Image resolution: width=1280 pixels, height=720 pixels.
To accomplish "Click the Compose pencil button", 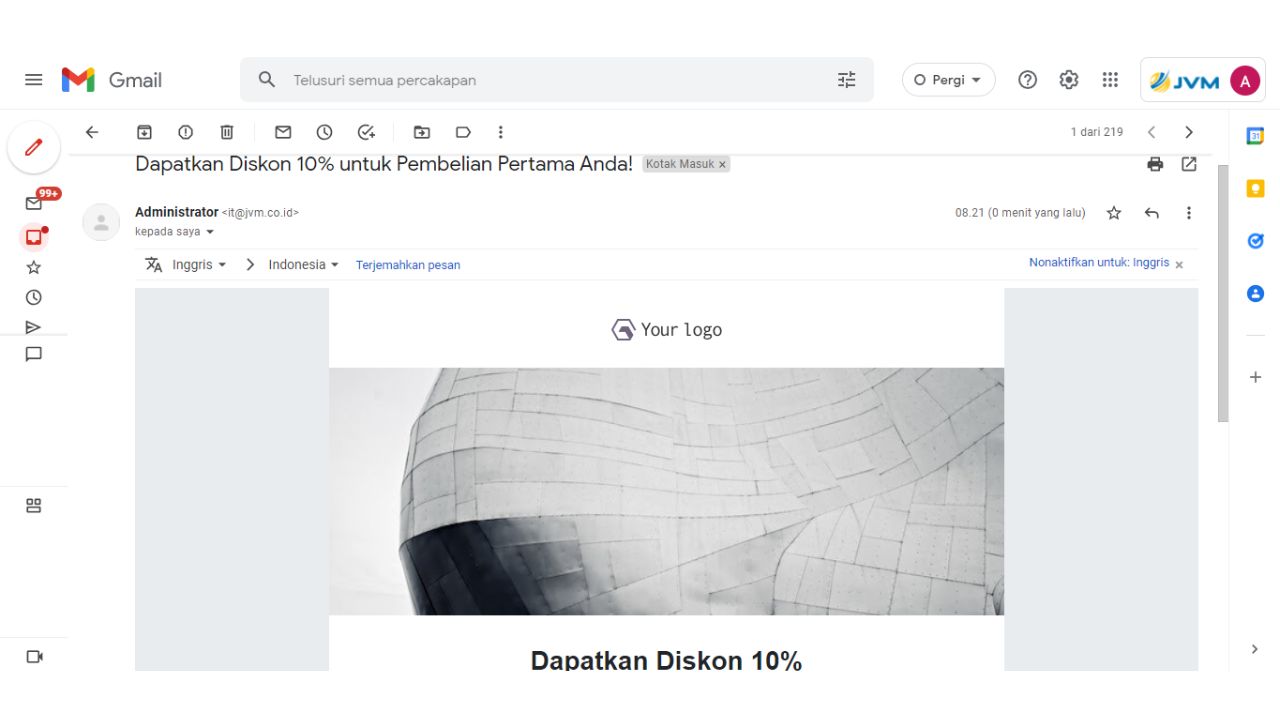I will 34,148.
